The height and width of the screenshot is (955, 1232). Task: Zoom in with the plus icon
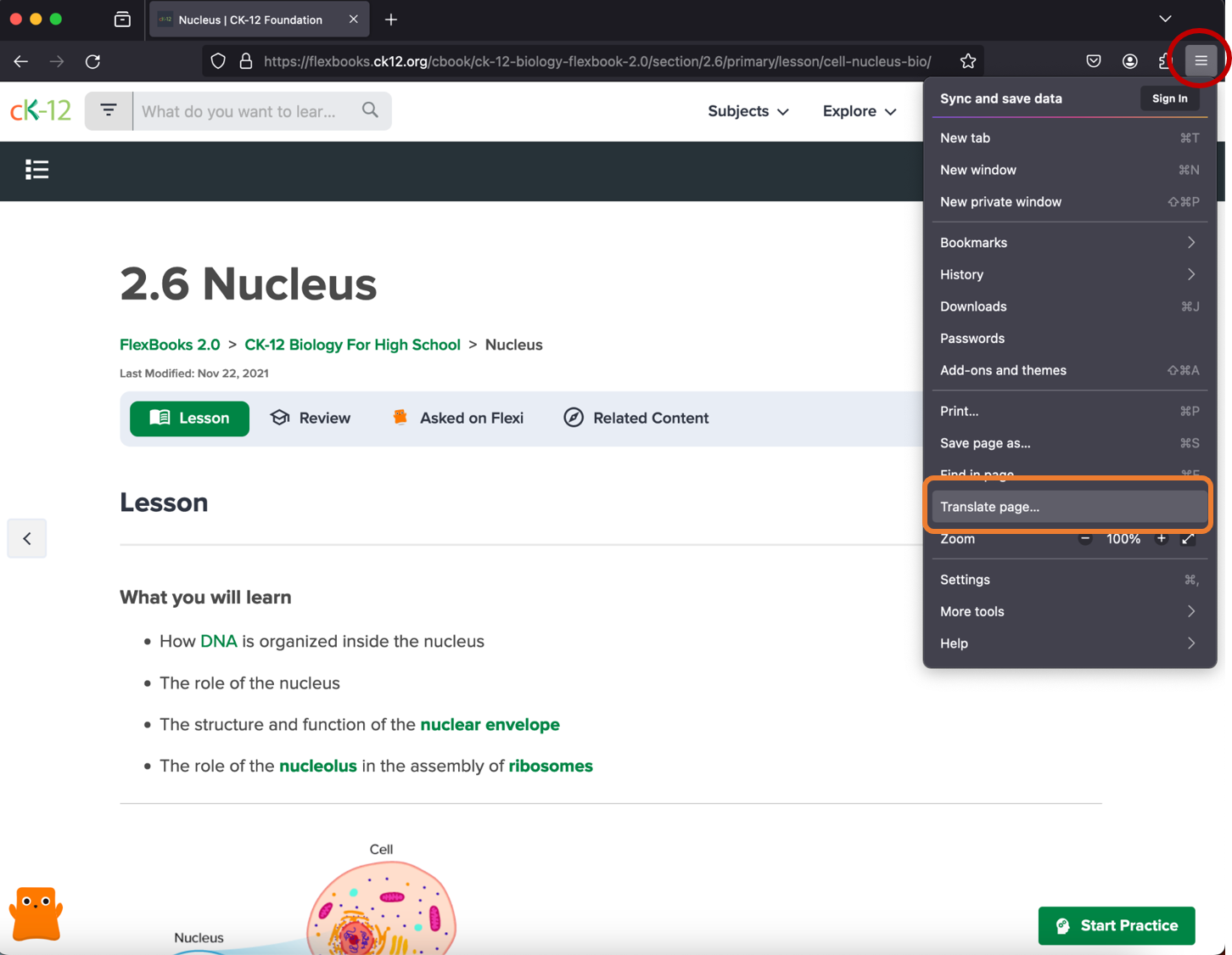pos(1161,539)
